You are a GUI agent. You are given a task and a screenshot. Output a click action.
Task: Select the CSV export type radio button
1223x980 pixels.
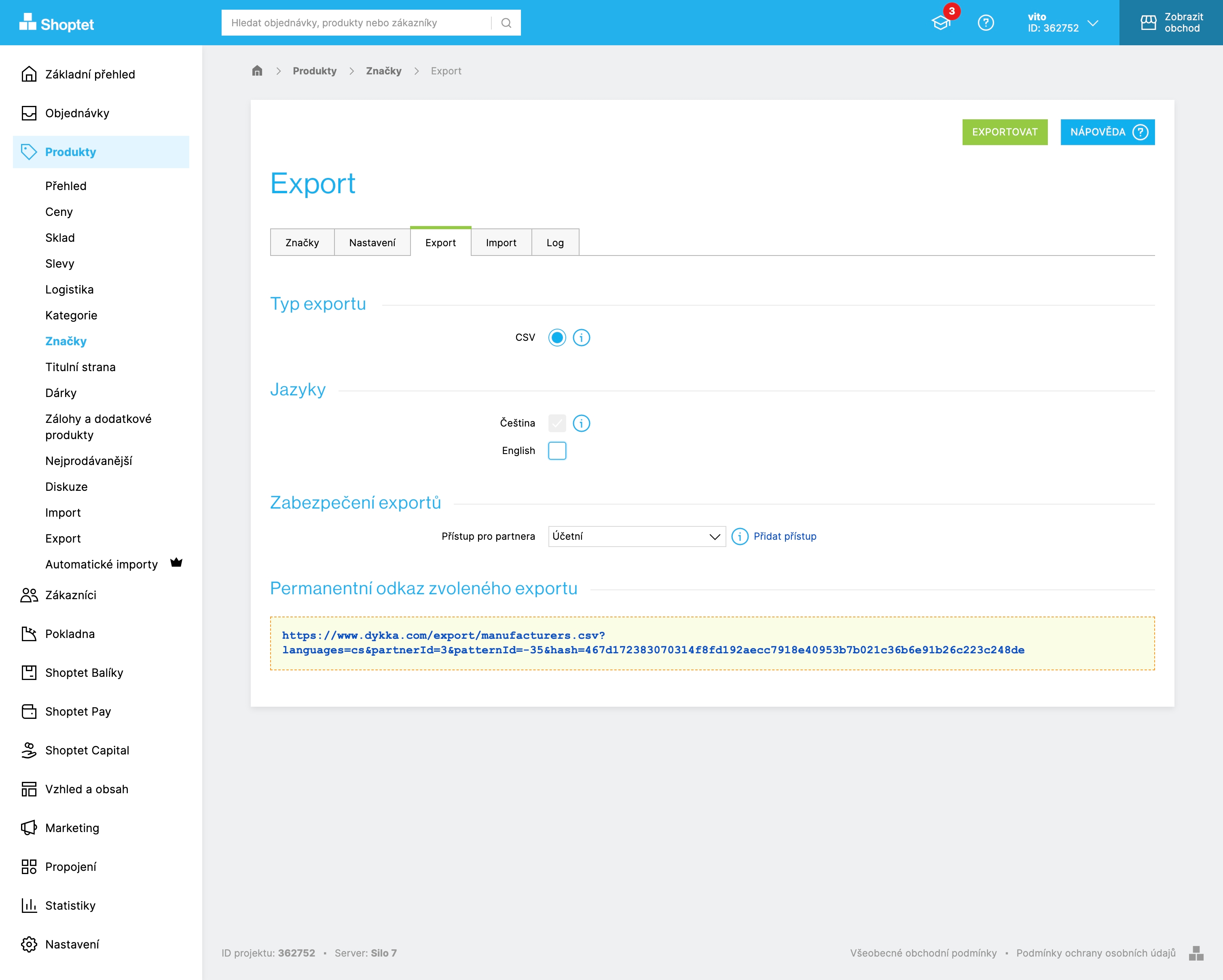556,338
